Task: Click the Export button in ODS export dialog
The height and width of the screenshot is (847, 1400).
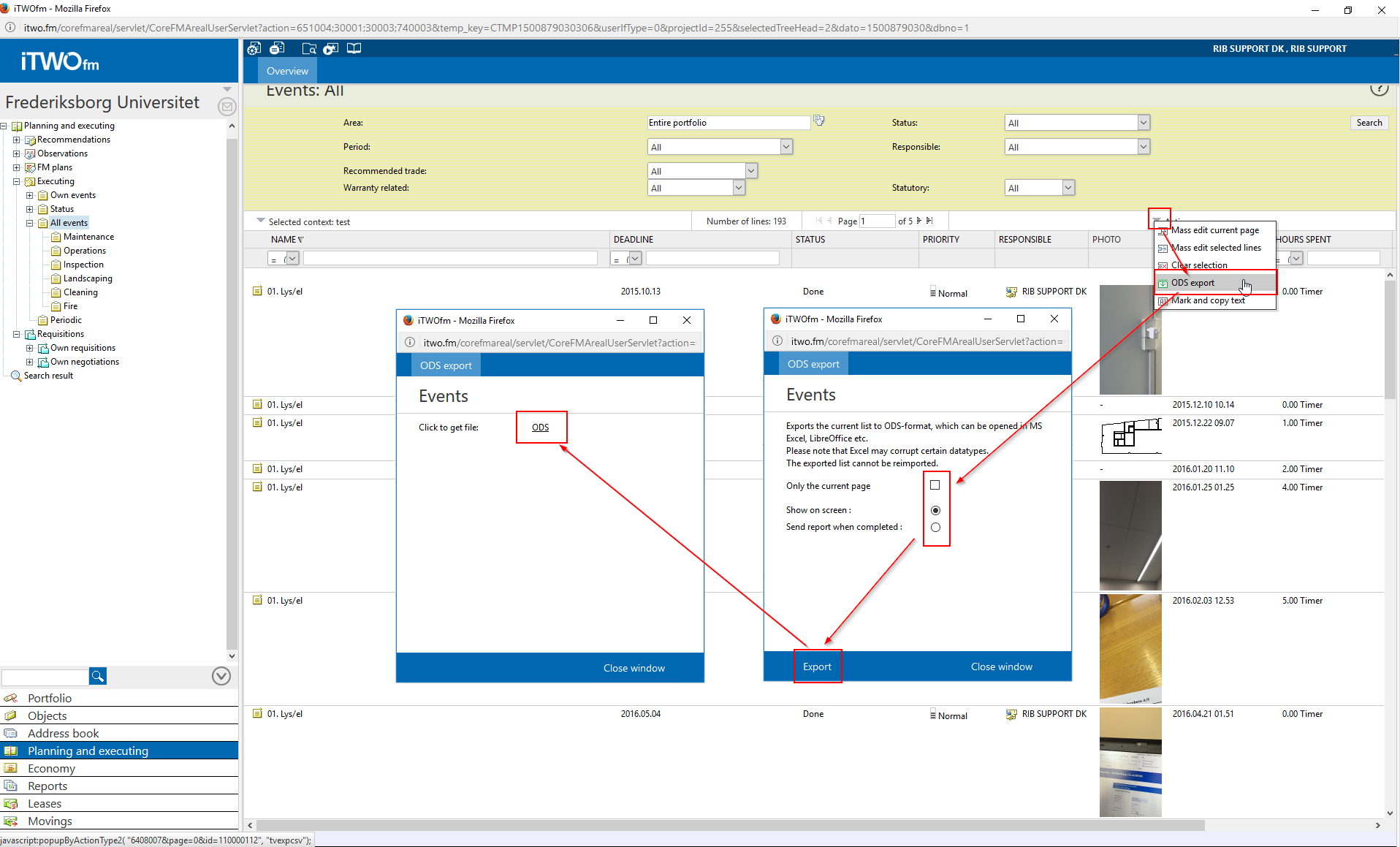Action: tap(817, 666)
